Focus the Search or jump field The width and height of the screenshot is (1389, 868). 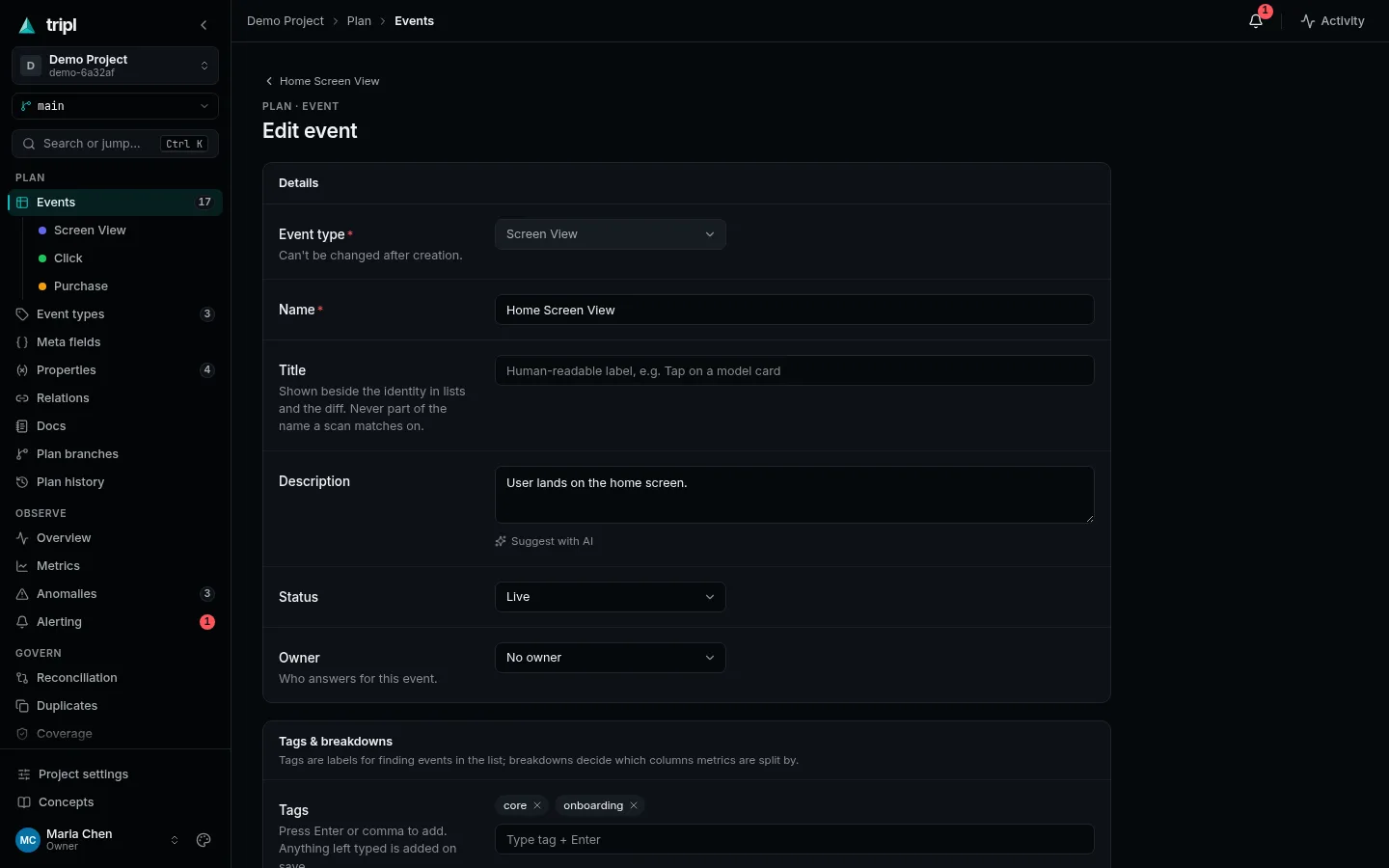(x=115, y=144)
